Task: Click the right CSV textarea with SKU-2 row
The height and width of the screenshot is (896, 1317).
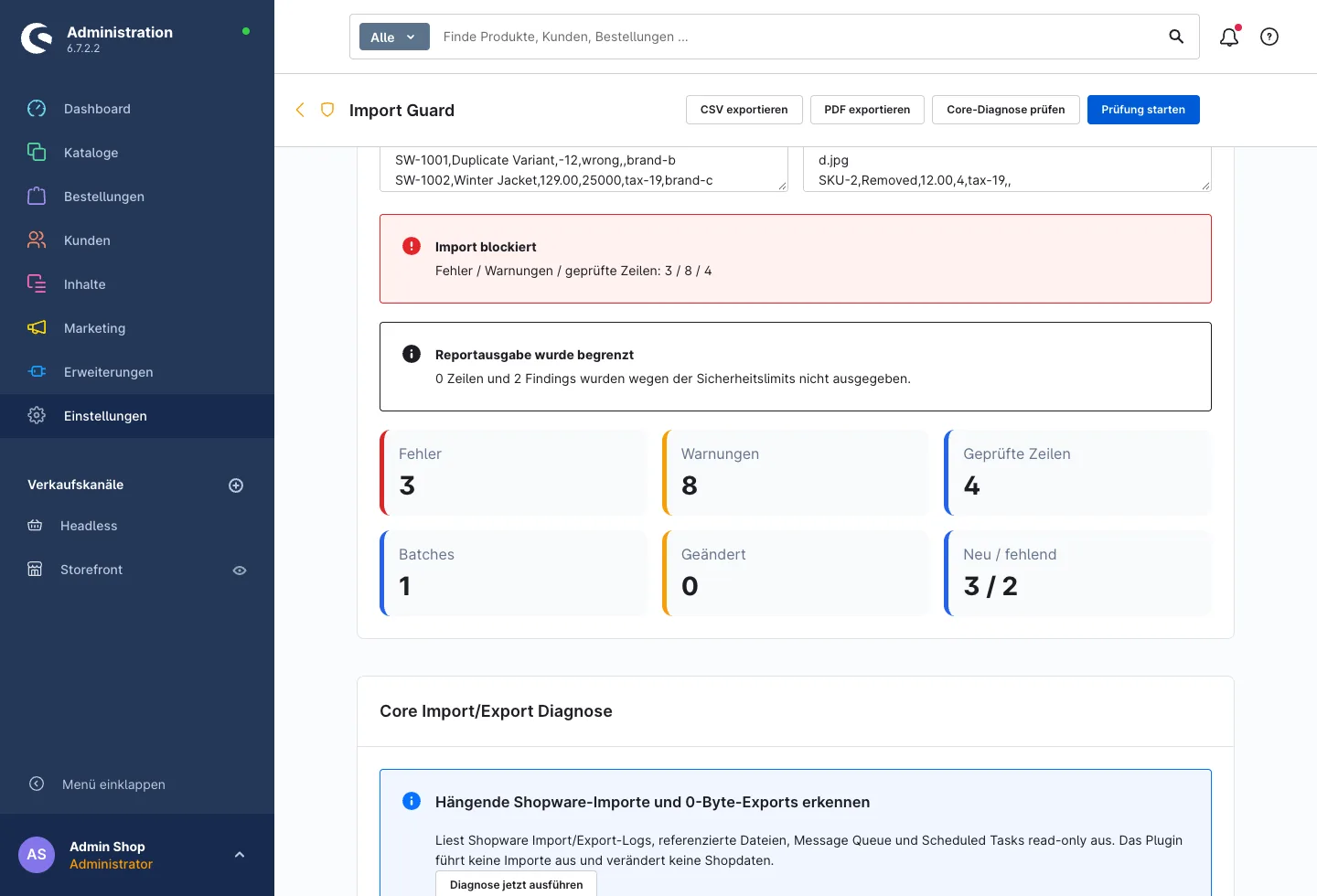Action: (x=1007, y=170)
